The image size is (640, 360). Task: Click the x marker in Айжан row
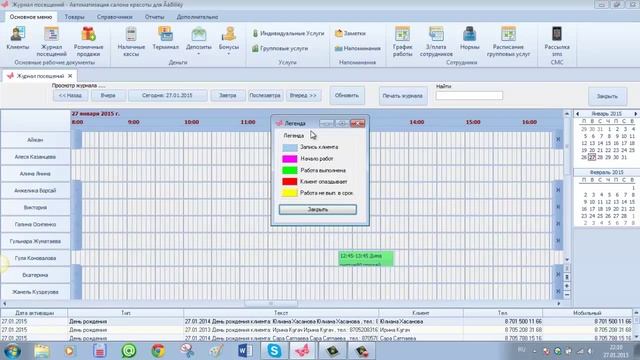click(558, 140)
